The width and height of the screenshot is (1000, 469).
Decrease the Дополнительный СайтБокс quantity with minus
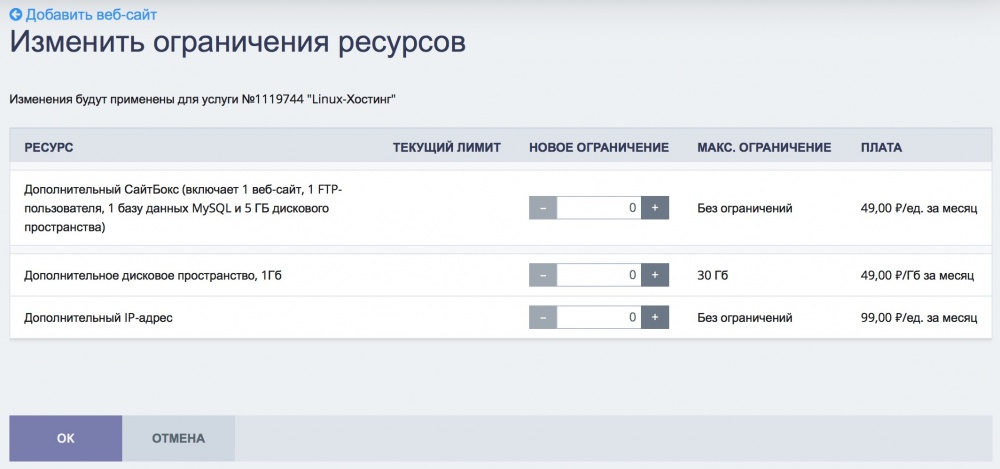542,208
